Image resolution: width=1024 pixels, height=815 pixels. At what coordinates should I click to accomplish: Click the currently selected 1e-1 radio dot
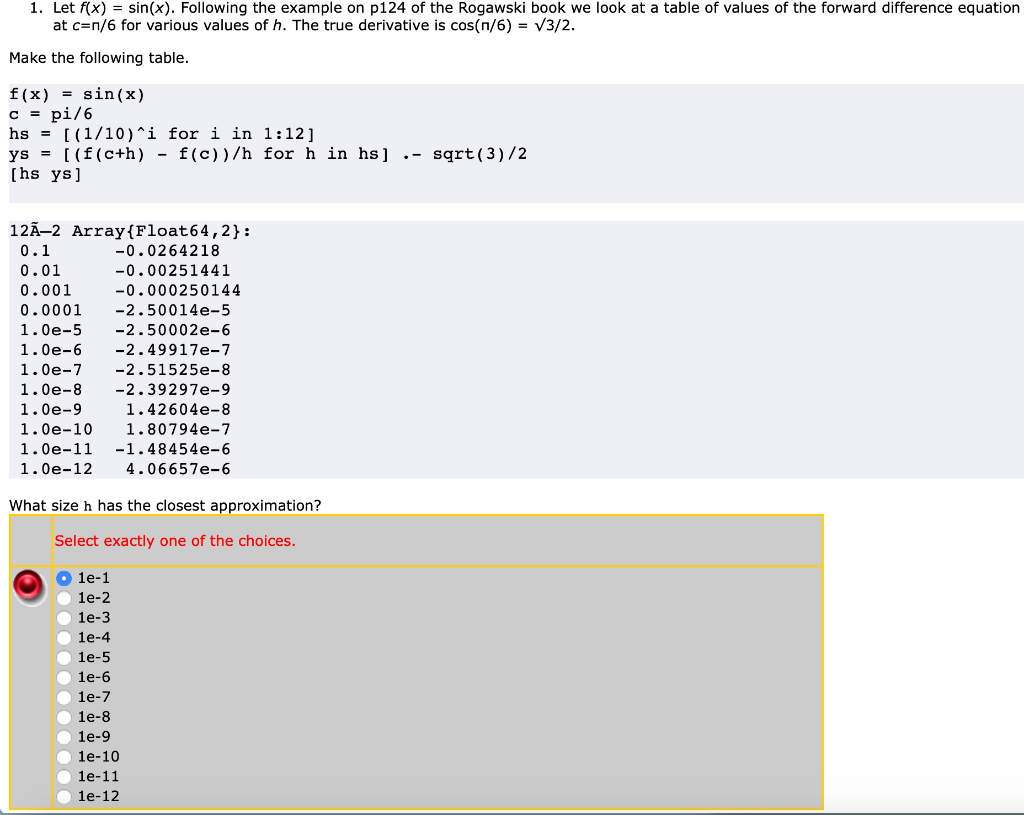(x=63, y=577)
